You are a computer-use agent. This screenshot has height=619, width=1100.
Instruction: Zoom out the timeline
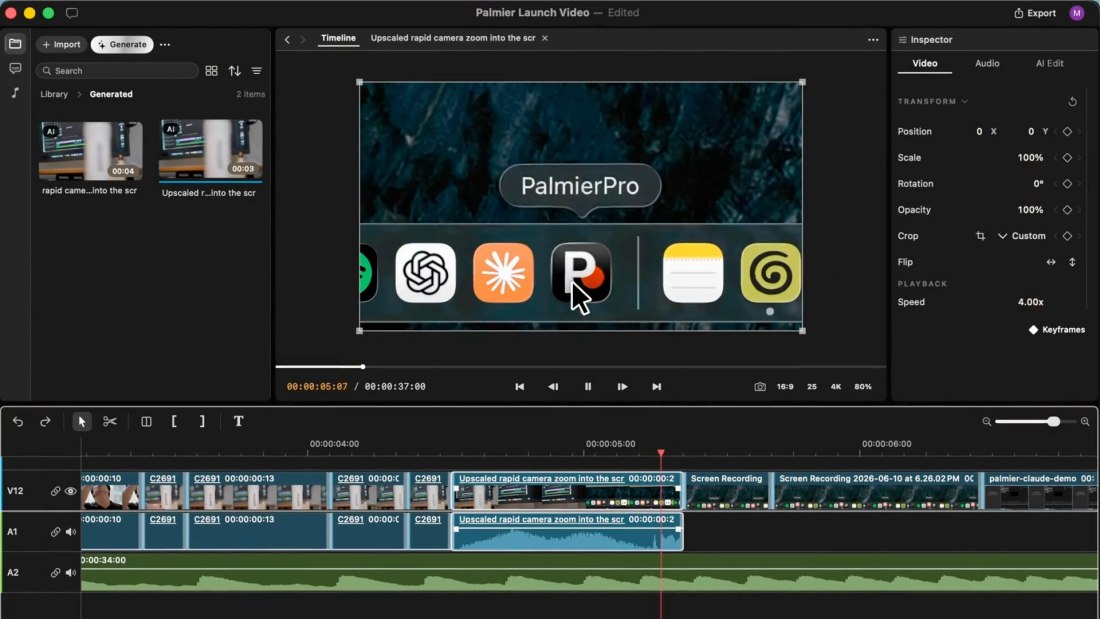coord(986,421)
